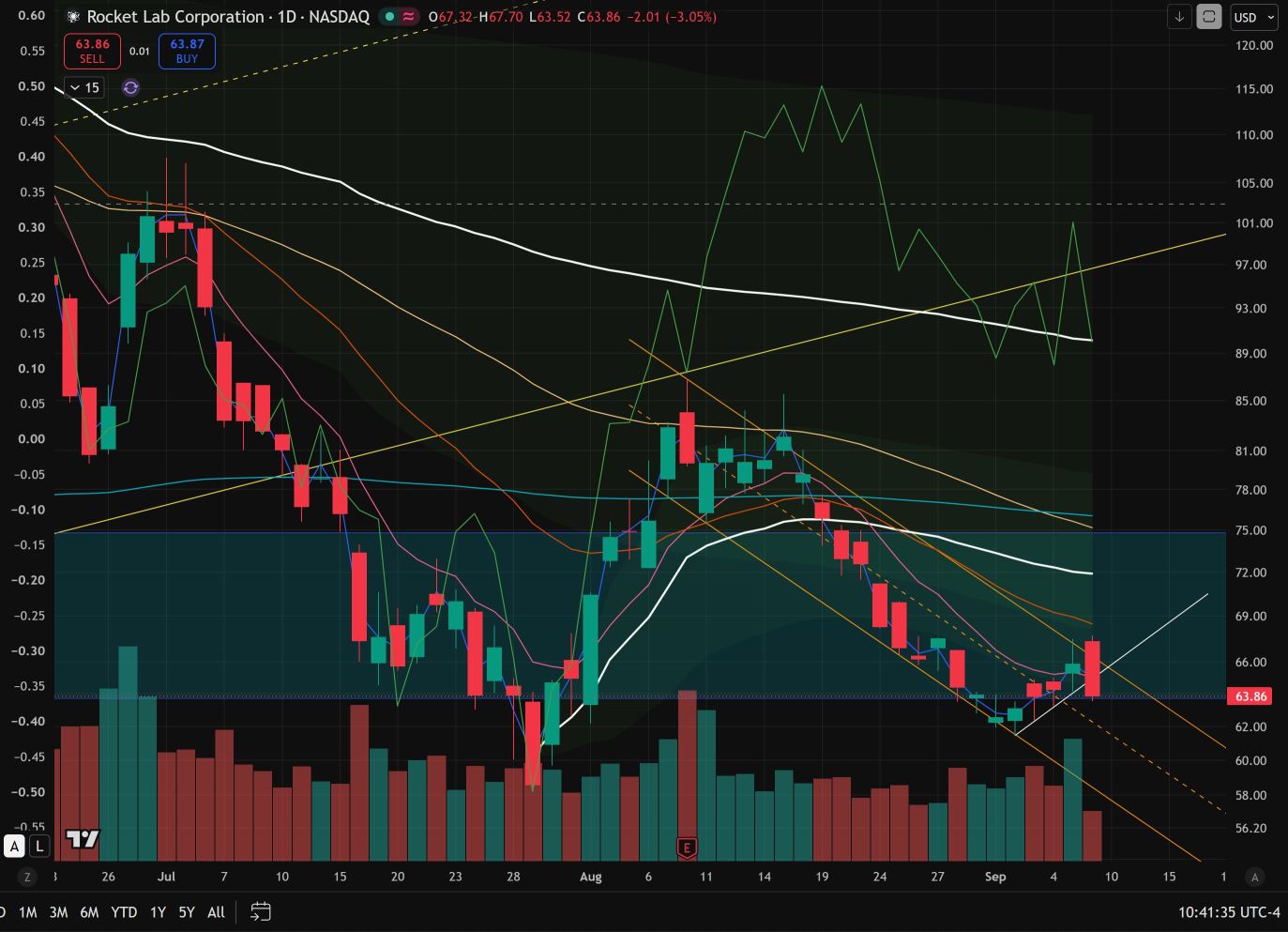Click the open value O67.32
The height and width of the screenshot is (932, 1288).
[x=450, y=17]
